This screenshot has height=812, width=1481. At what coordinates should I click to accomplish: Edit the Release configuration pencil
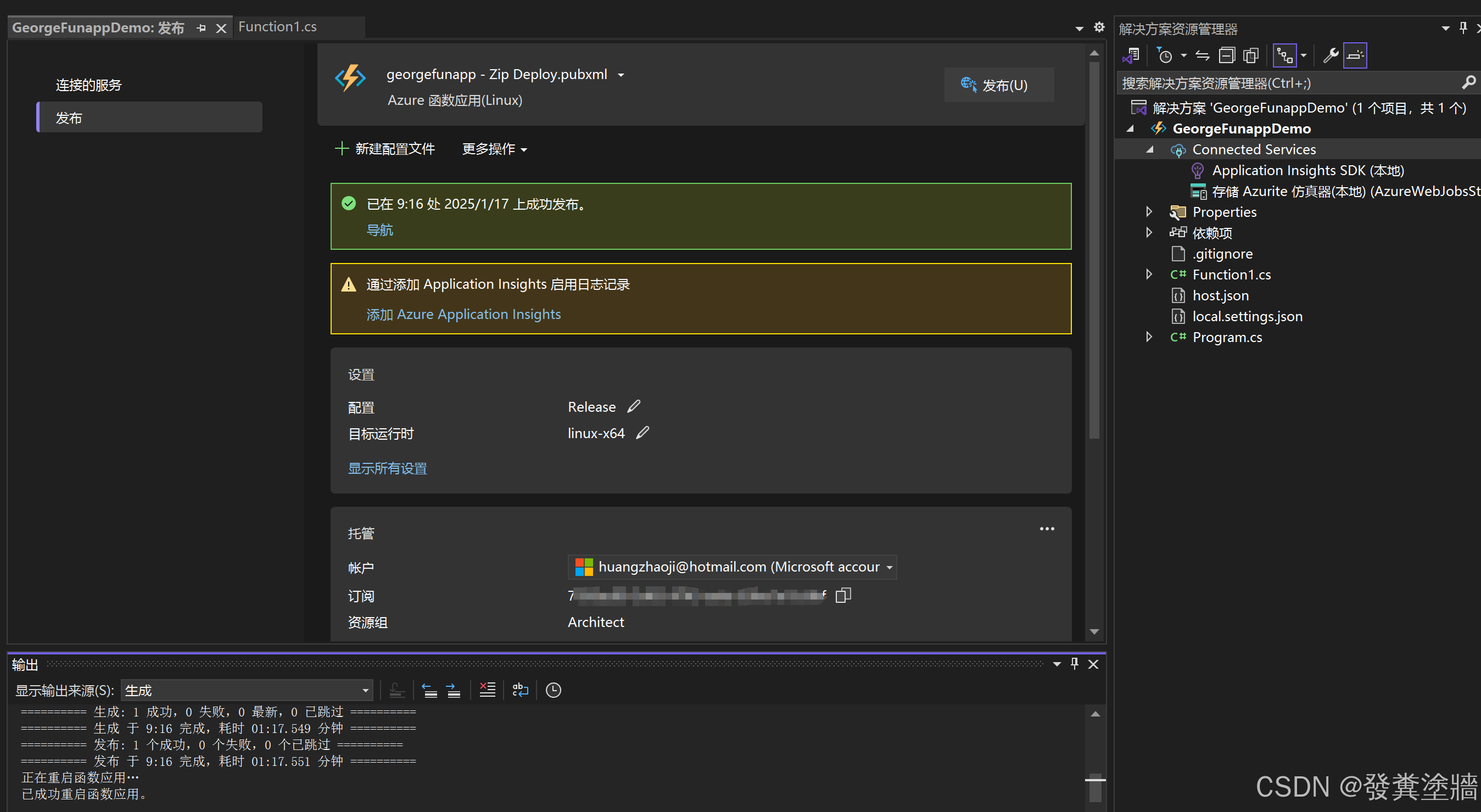point(634,406)
